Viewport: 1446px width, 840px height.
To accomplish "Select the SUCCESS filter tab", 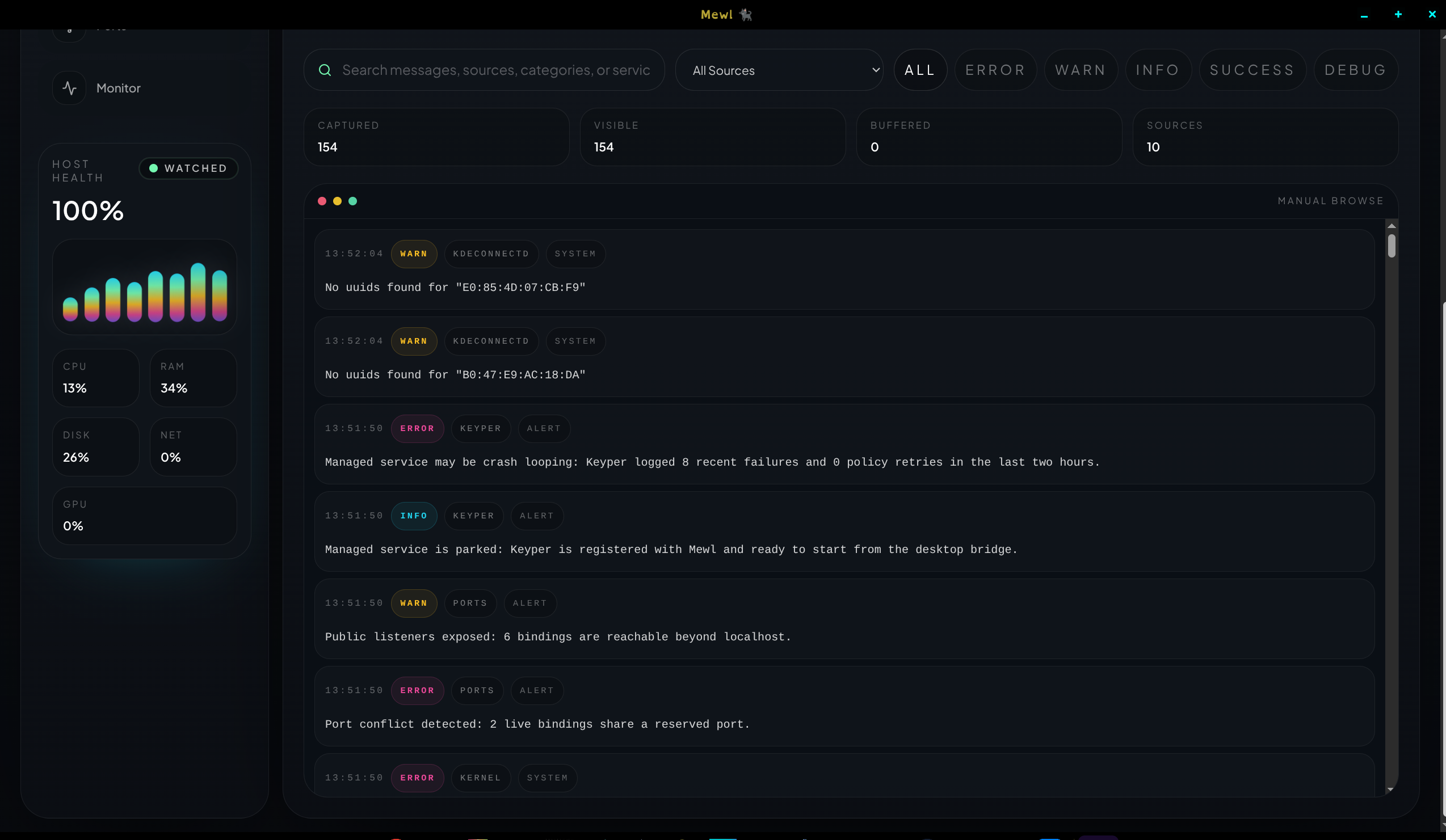I will coord(1252,69).
